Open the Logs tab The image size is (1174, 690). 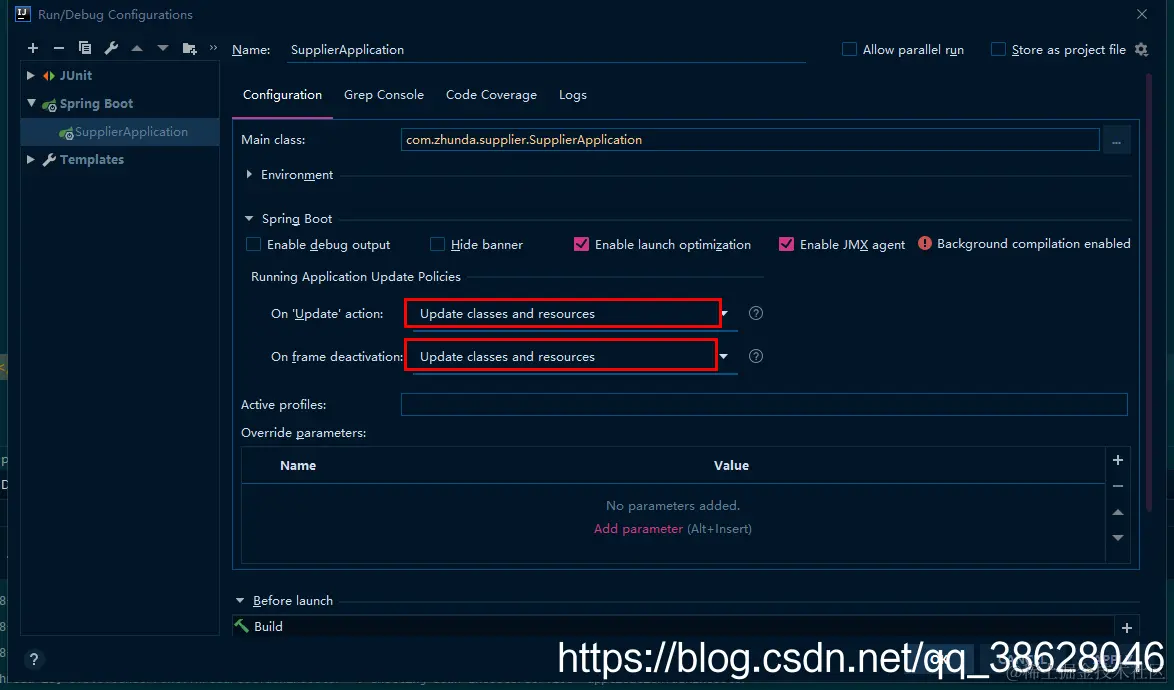(x=573, y=95)
